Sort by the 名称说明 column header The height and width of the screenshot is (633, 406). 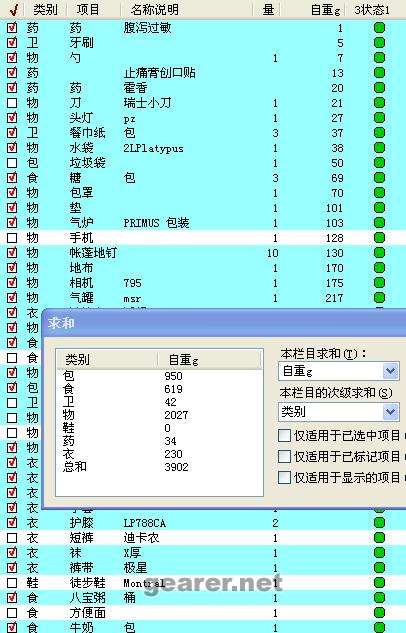[x=154, y=9]
